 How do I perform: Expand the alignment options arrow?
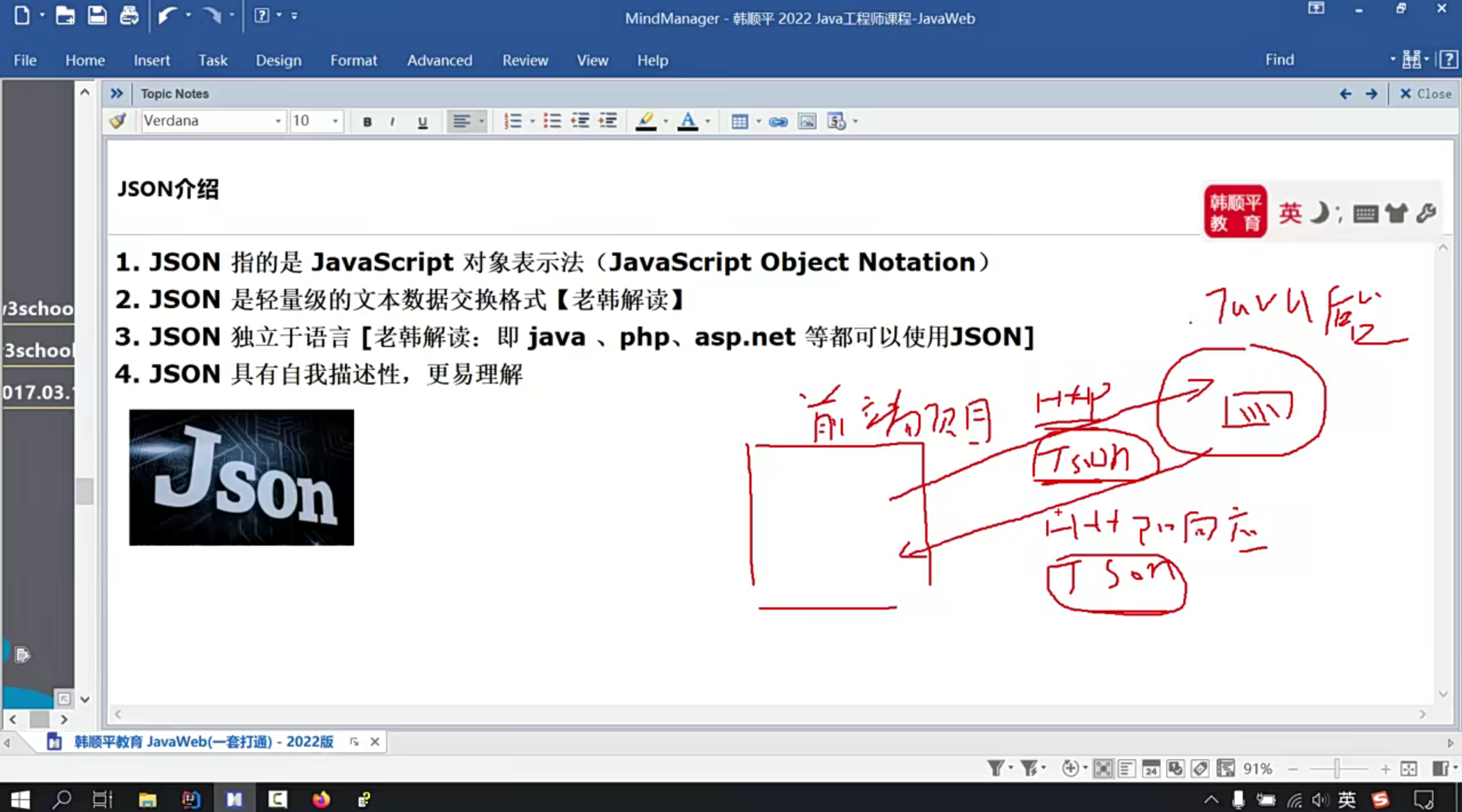[481, 121]
